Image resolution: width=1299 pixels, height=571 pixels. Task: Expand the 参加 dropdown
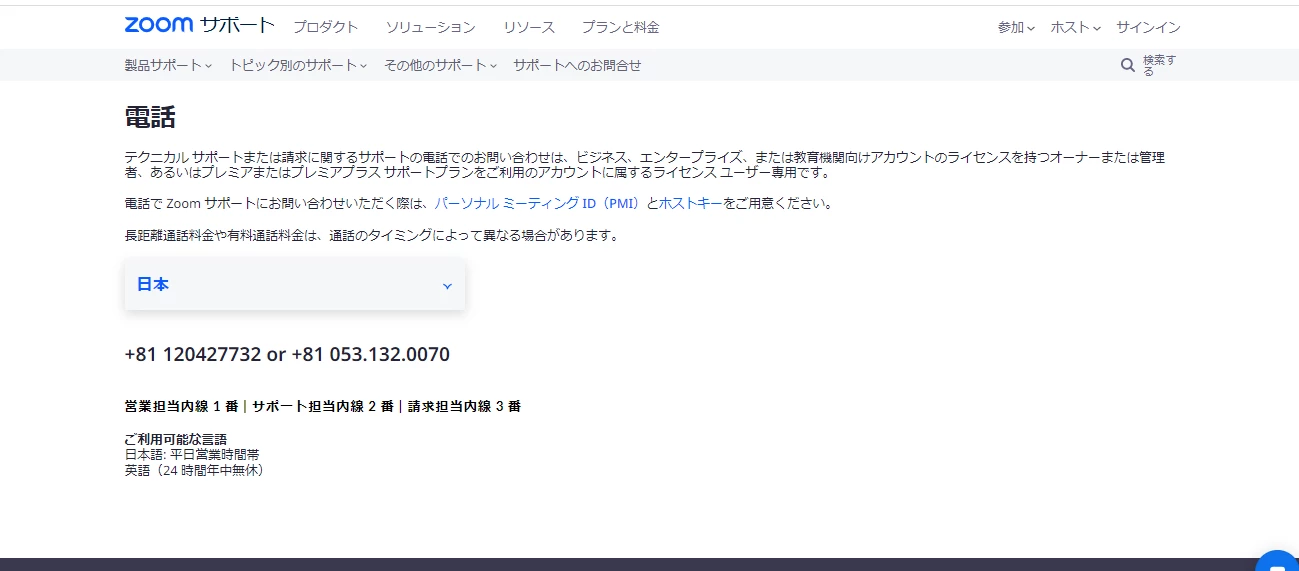pos(1016,28)
